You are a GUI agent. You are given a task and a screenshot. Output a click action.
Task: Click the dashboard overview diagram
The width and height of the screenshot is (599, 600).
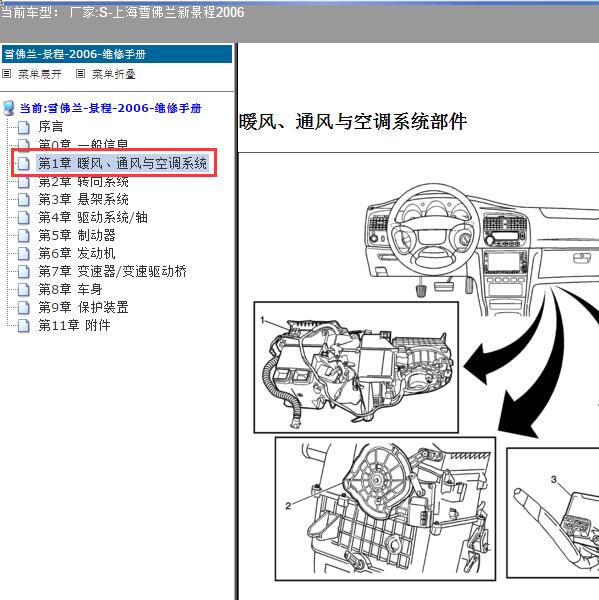coord(481,249)
